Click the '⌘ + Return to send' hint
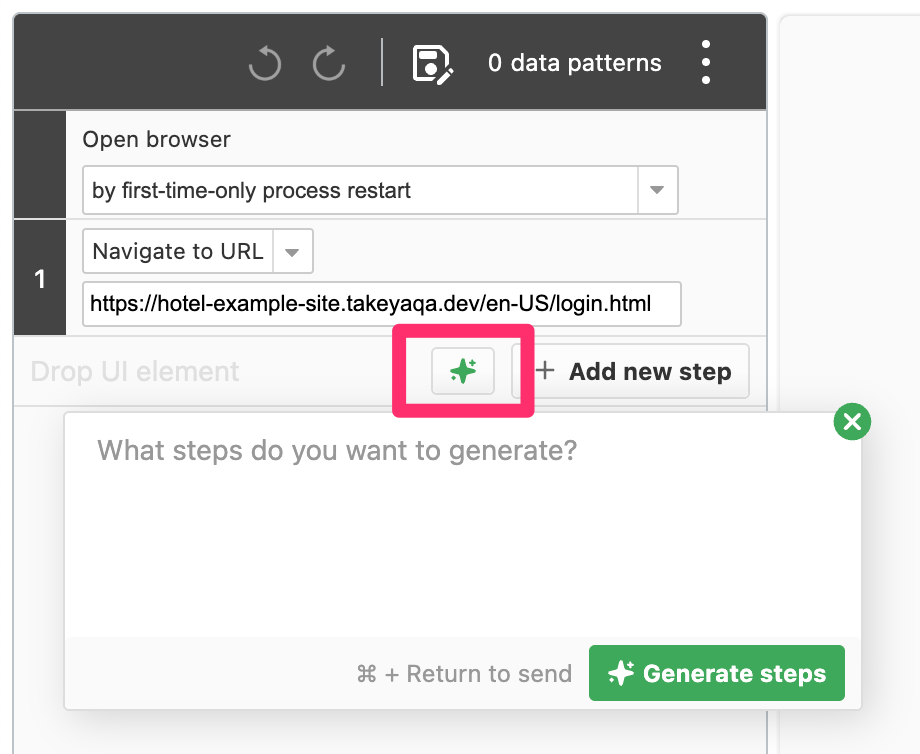Screen dimensions: 920x754 point(464,674)
